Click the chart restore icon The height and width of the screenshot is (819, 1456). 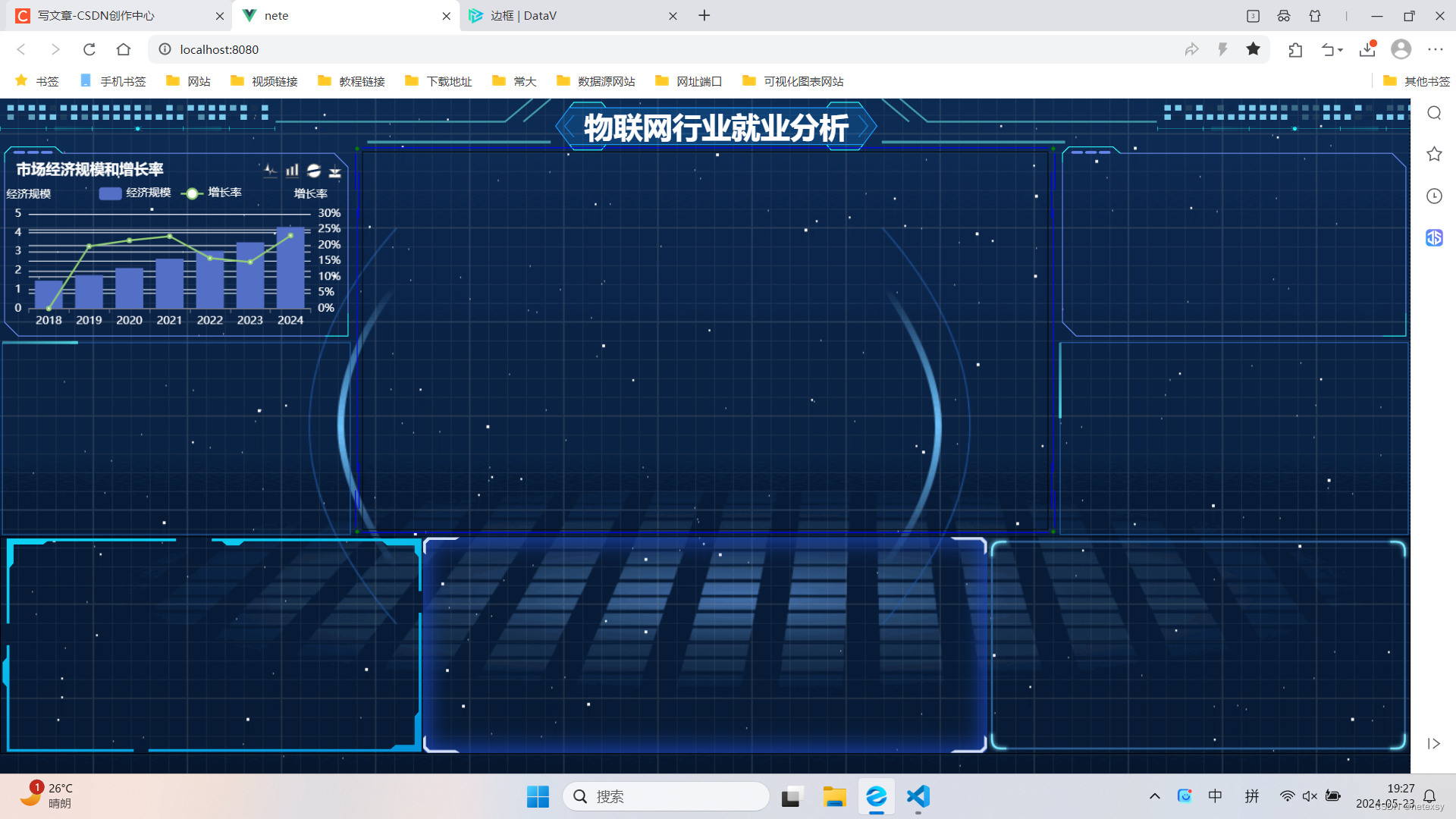pyautogui.click(x=314, y=171)
